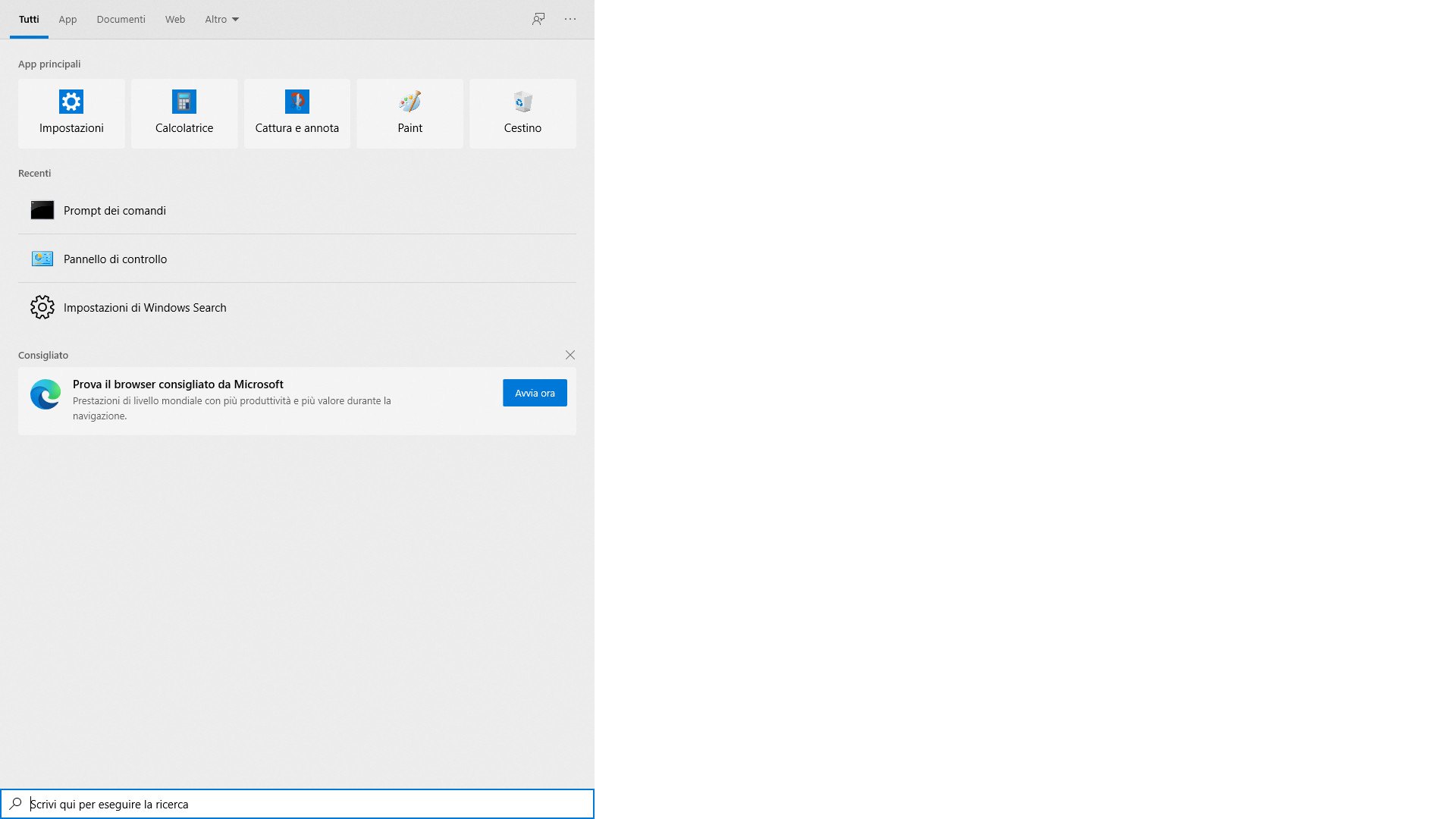Click the Prompt dei comandi black icon

click(42, 210)
